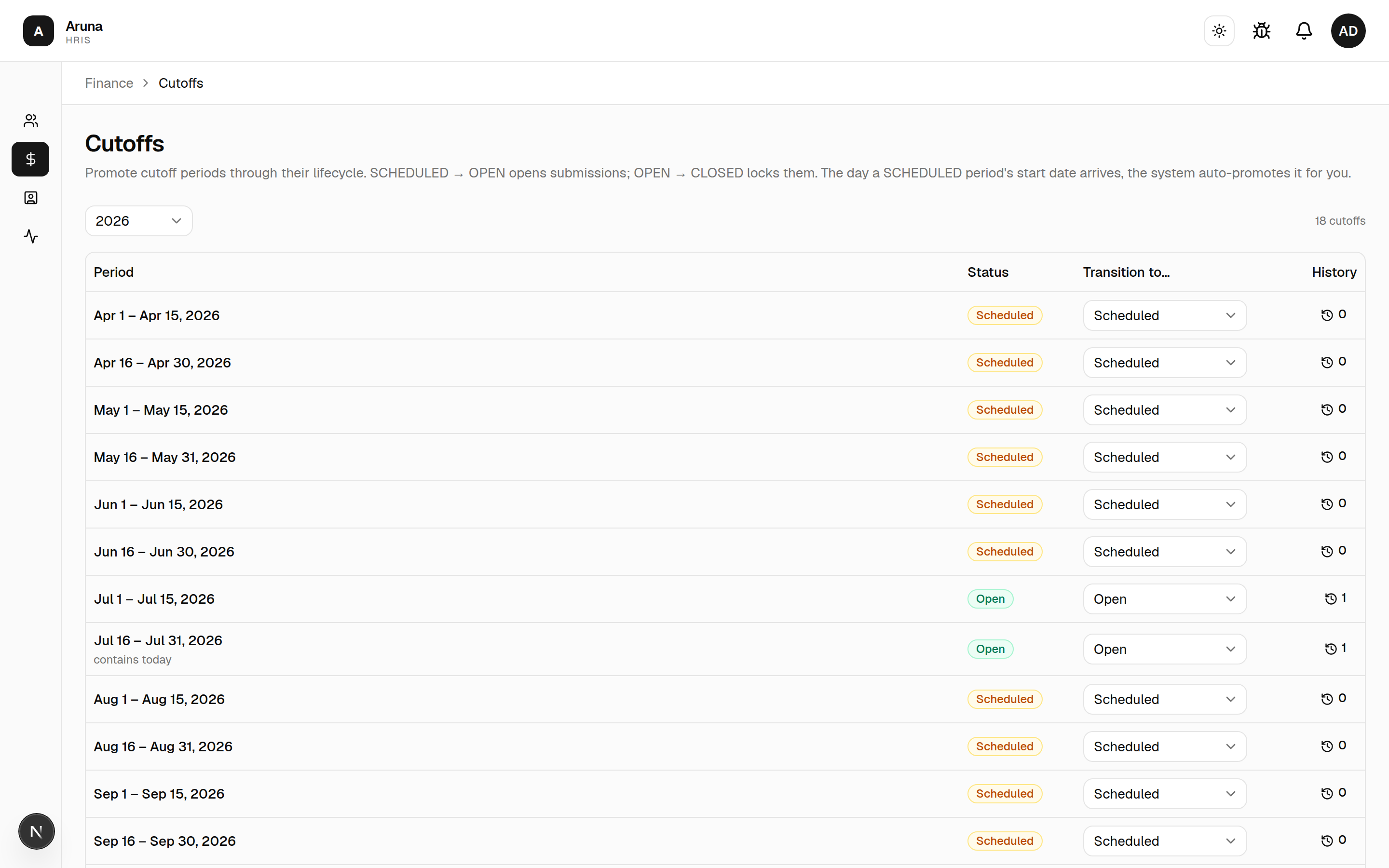
Task: Open transition dropdown for May 16 – May 31
Action: click(x=1165, y=458)
